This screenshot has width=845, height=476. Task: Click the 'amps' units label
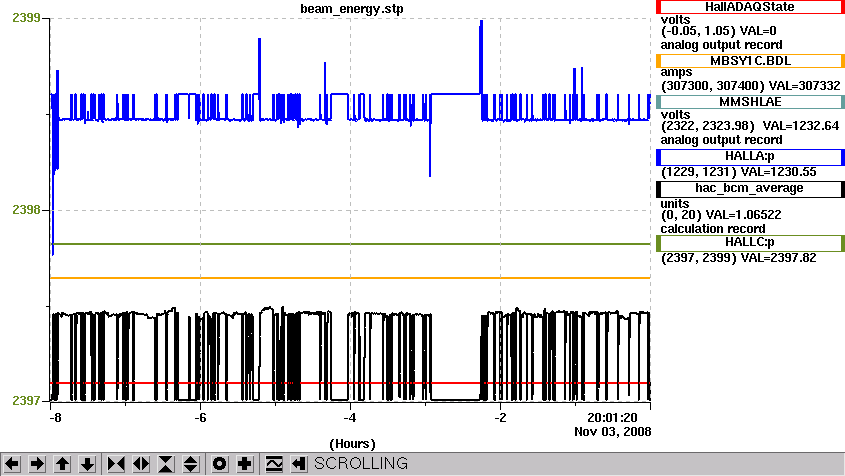[x=676, y=72]
